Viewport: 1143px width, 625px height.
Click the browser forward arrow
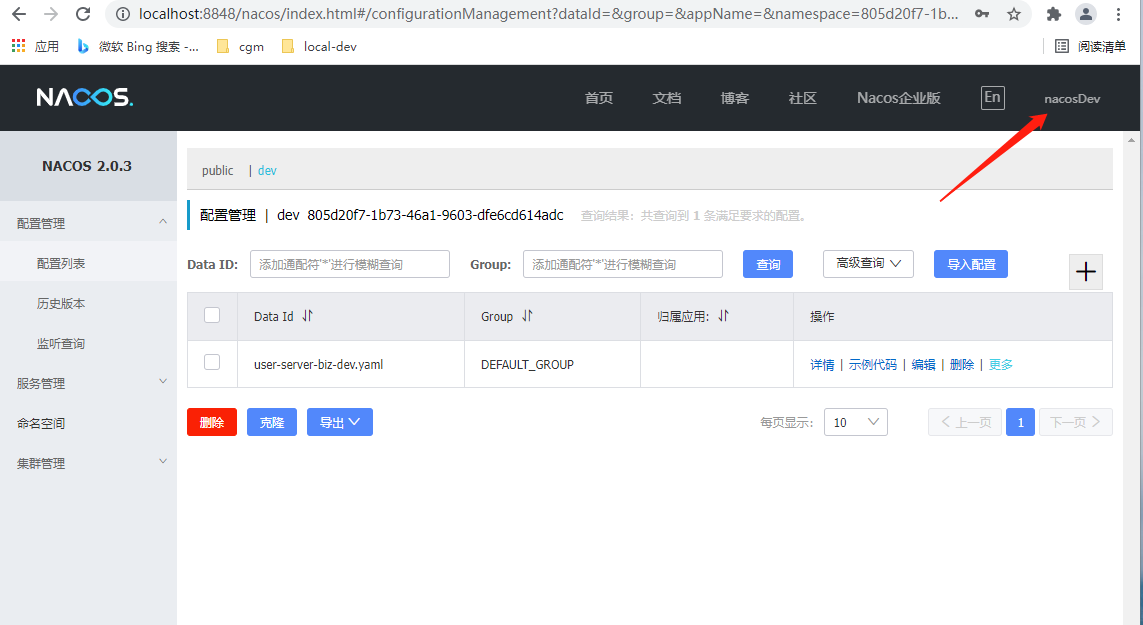pos(51,14)
